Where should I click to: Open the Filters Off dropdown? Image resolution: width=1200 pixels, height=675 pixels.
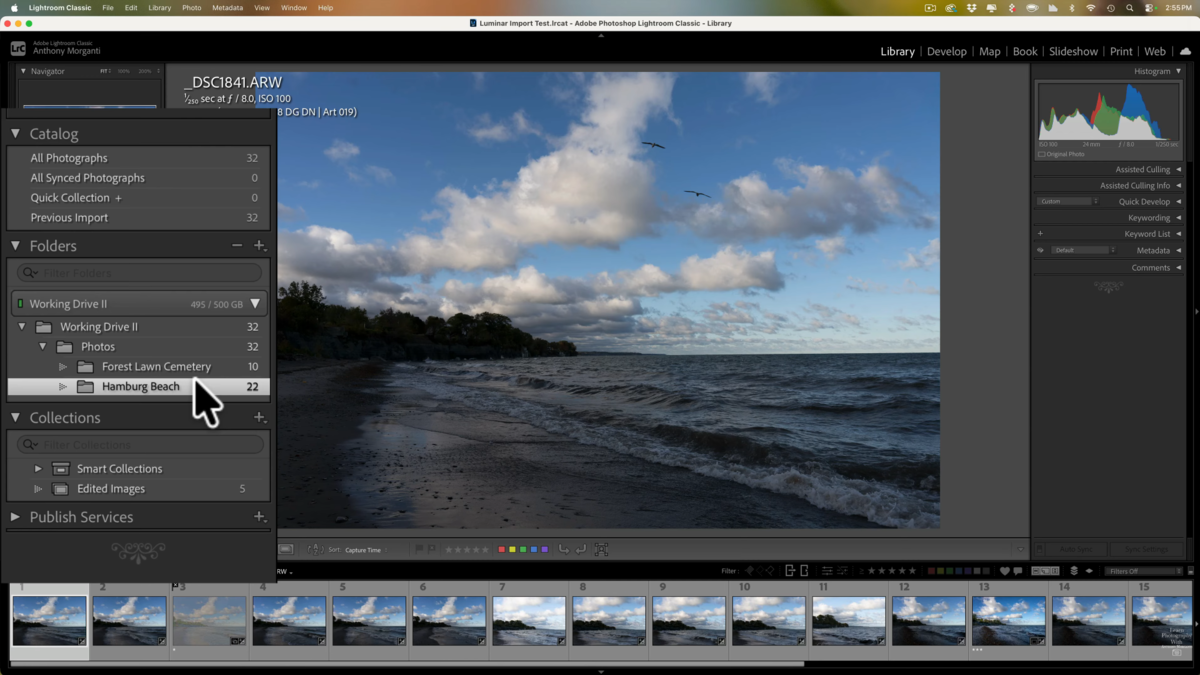[1145, 571]
